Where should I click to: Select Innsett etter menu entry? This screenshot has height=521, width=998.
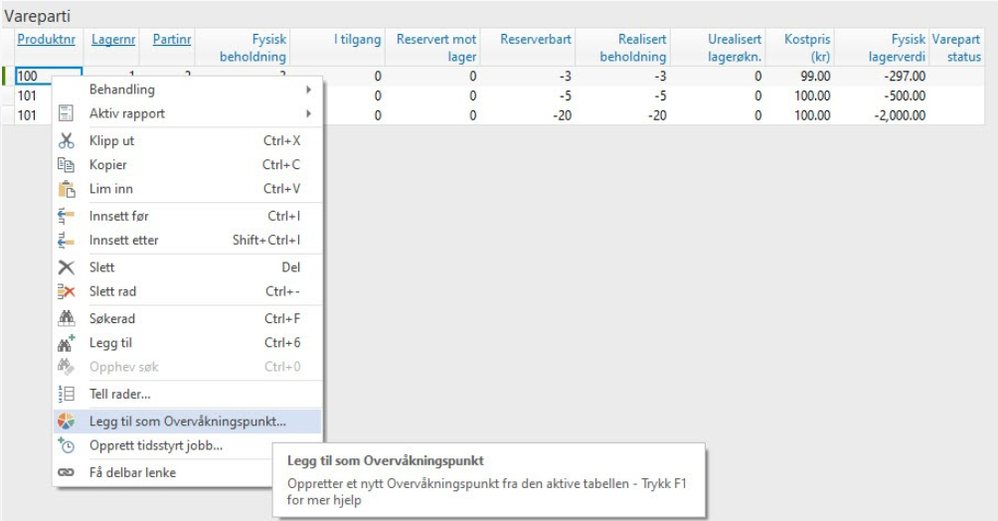[124, 240]
